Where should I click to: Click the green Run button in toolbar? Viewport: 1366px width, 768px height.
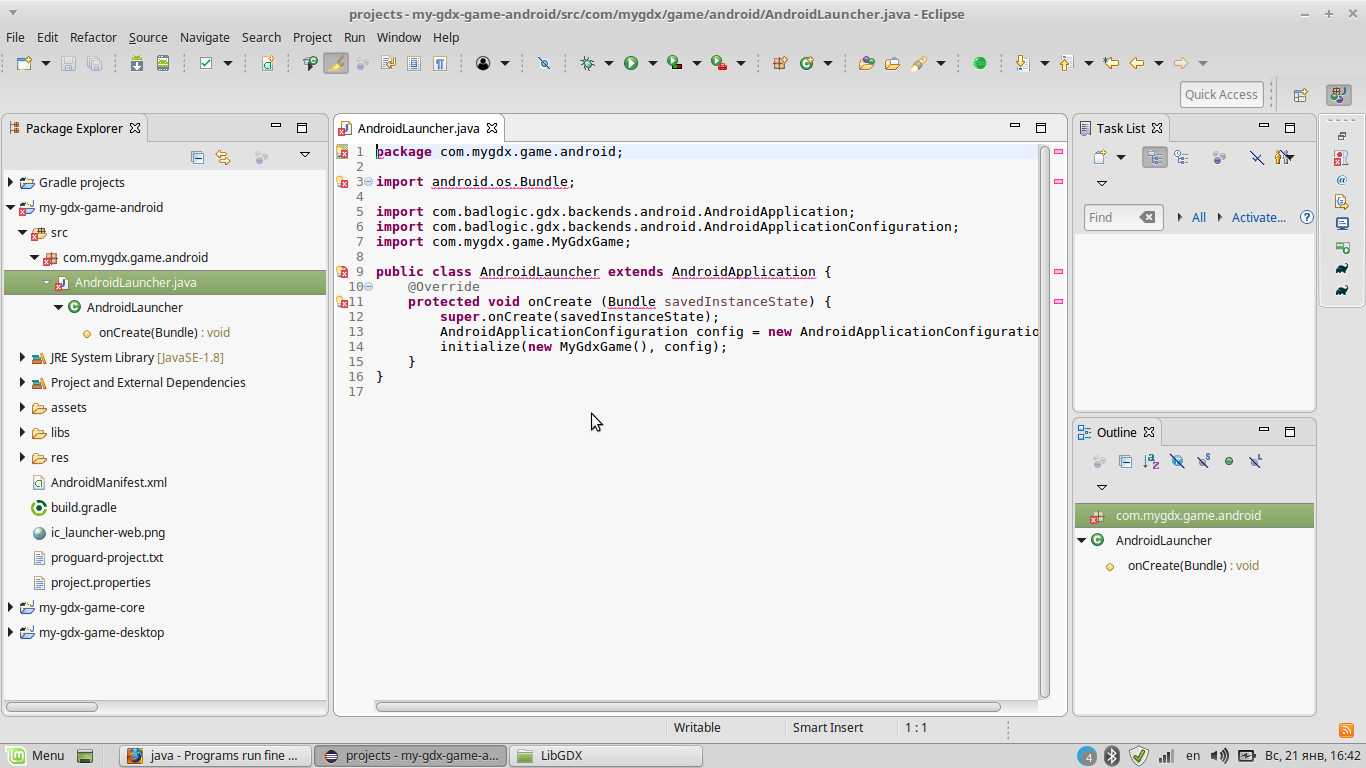(x=631, y=63)
